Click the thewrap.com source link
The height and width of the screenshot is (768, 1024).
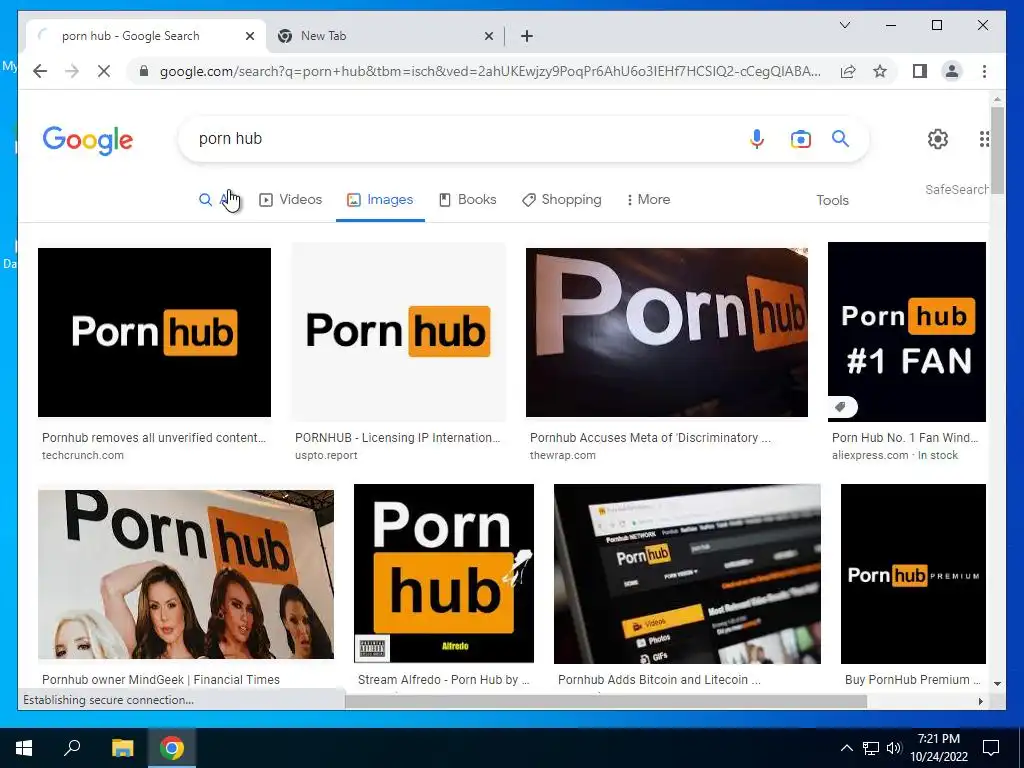(562, 455)
